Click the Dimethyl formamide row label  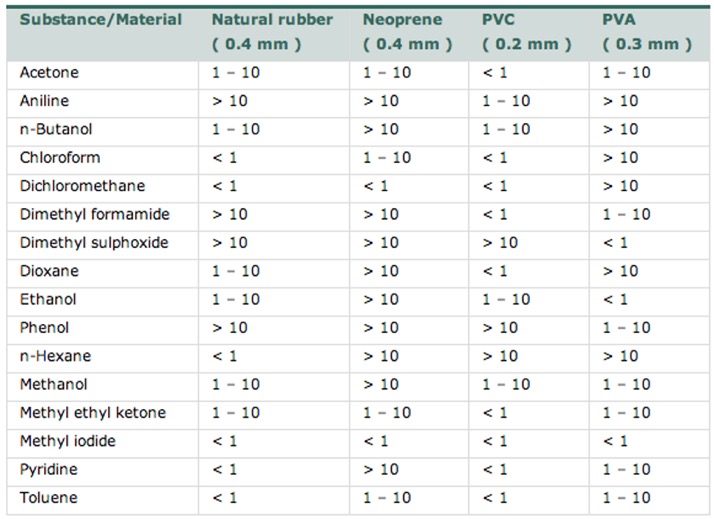coord(95,214)
